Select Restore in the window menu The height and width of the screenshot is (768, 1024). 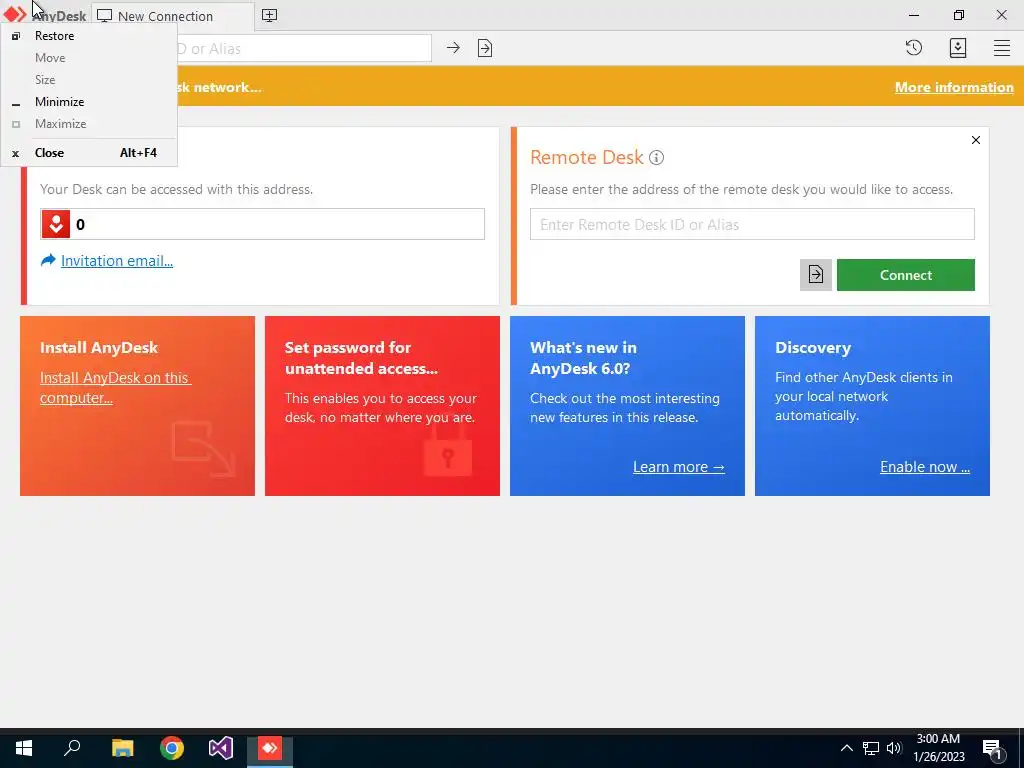point(89,36)
